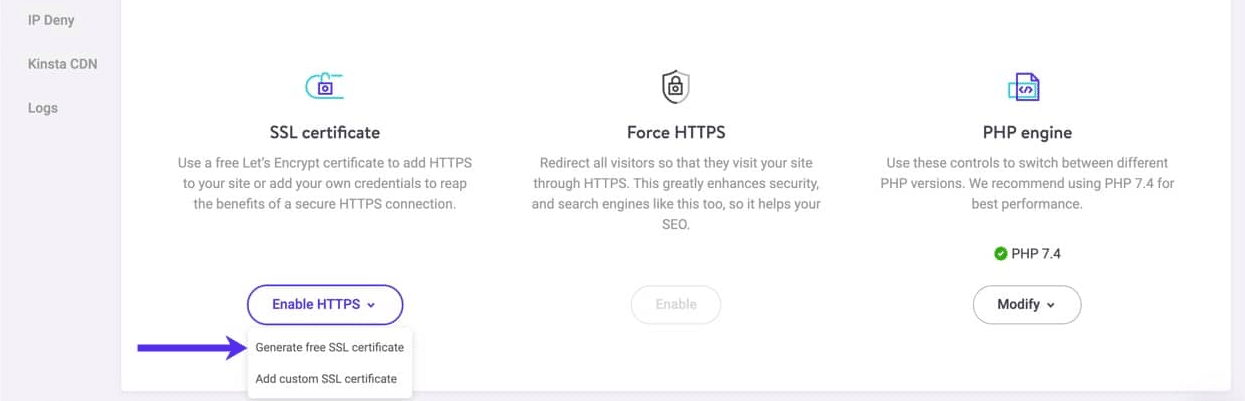Image resolution: width=1245 pixels, height=401 pixels.
Task: Click the green PHP 7.4 checkmark icon
Action: (x=1000, y=254)
